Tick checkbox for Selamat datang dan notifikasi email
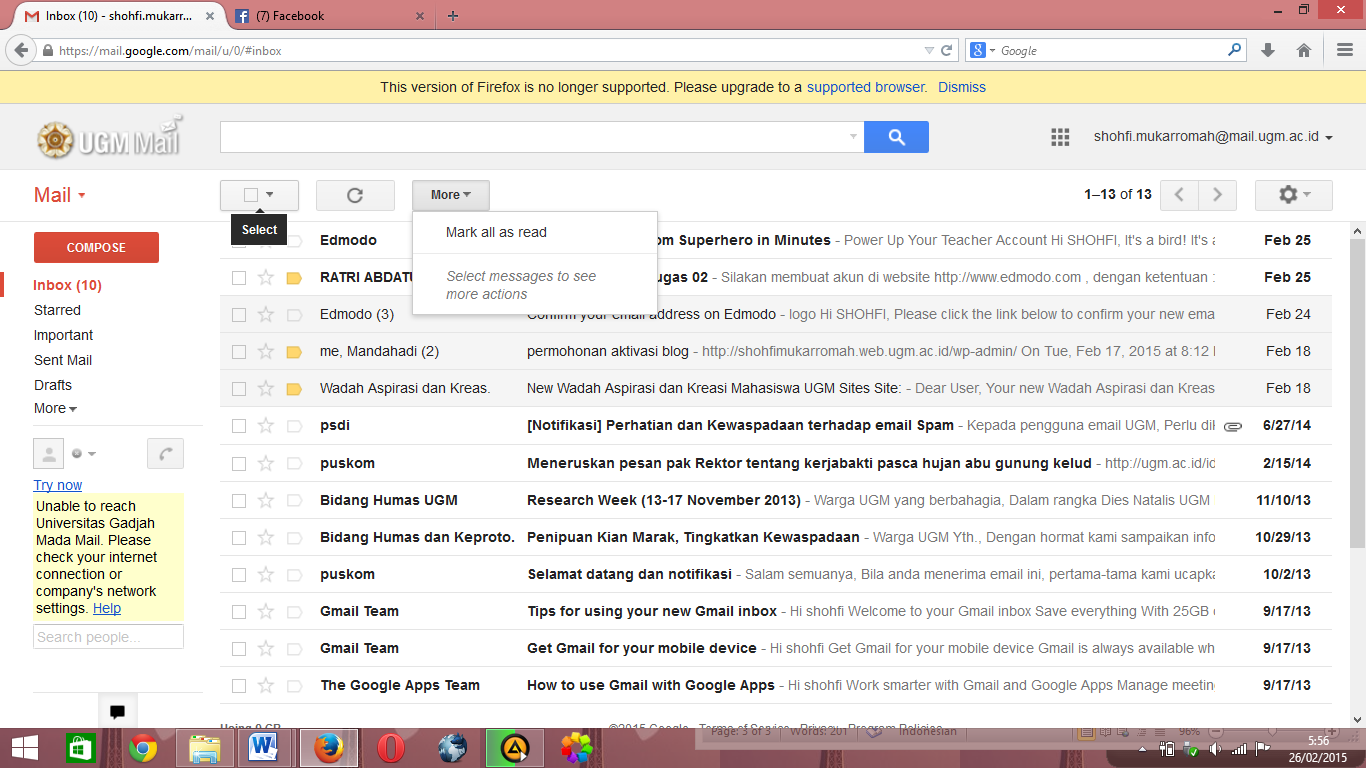This screenshot has width=1366, height=768. pos(239,574)
